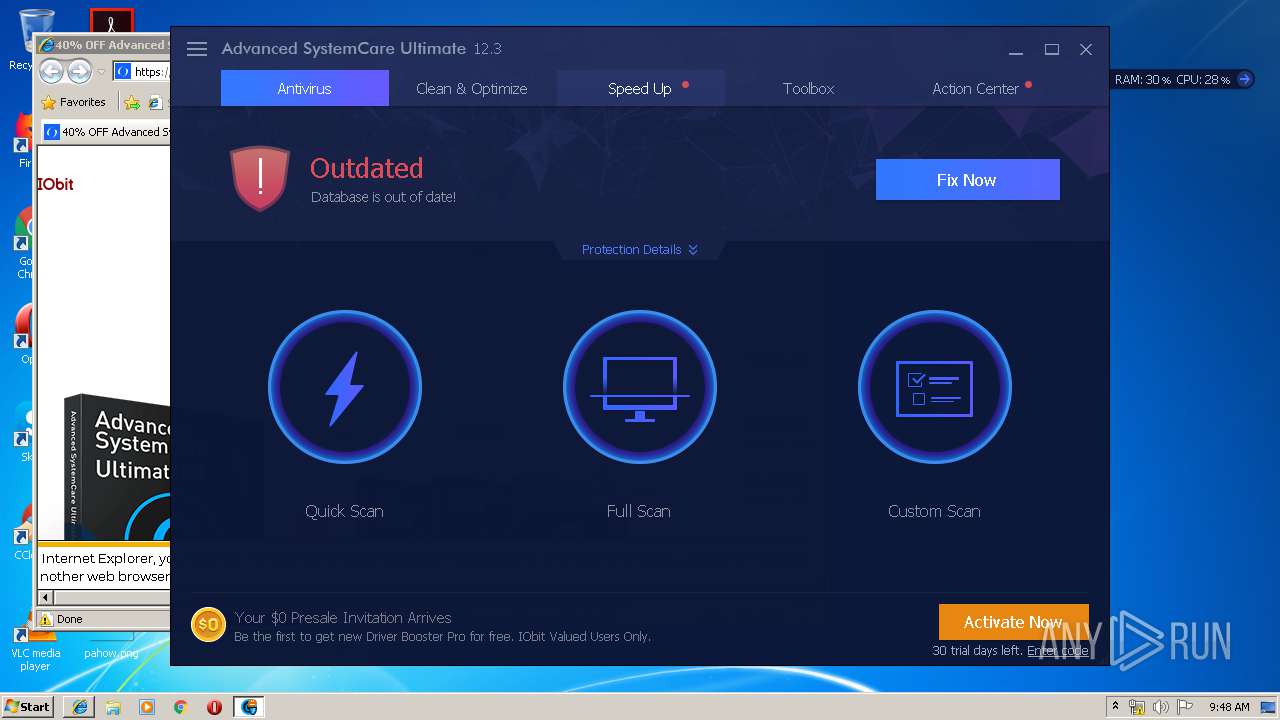Start Quick Scan via lightning bolt icon

click(345, 387)
